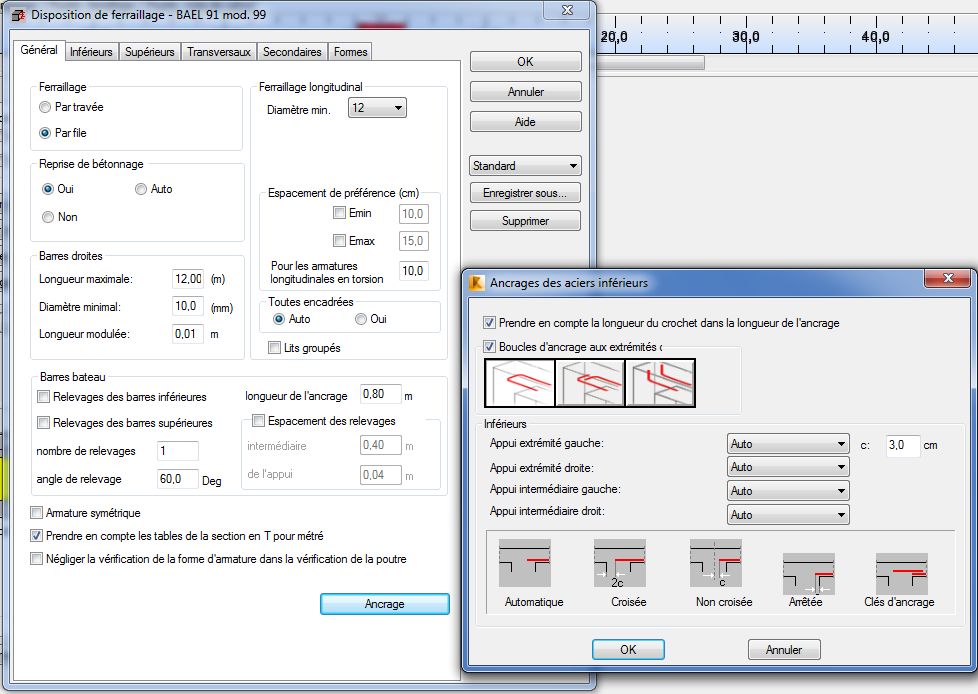This screenshot has height=694, width=978.
Task: Click Enregistrer sous... button
Action: 525,193
